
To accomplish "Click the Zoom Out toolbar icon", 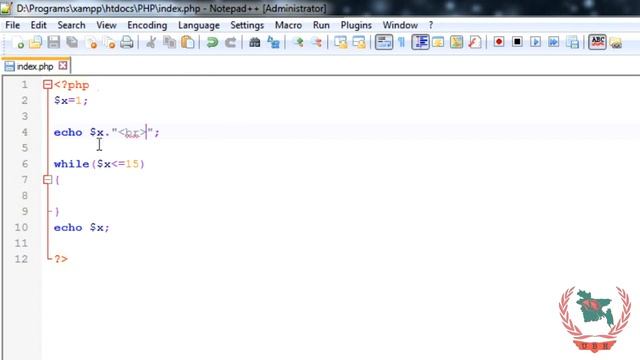I will click(x=316, y=42).
